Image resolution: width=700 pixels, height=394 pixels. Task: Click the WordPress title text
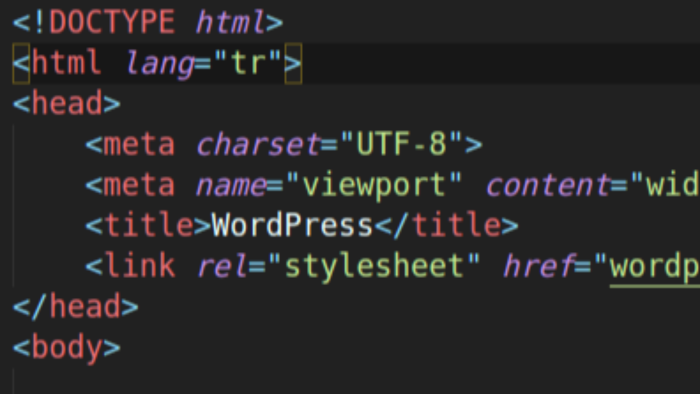[292, 225]
